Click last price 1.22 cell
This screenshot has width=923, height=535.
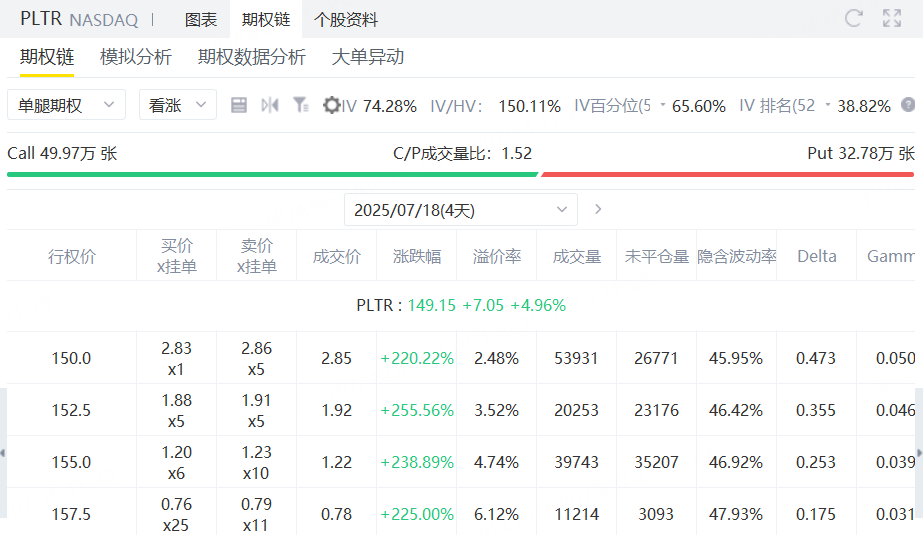click(337, 462)
